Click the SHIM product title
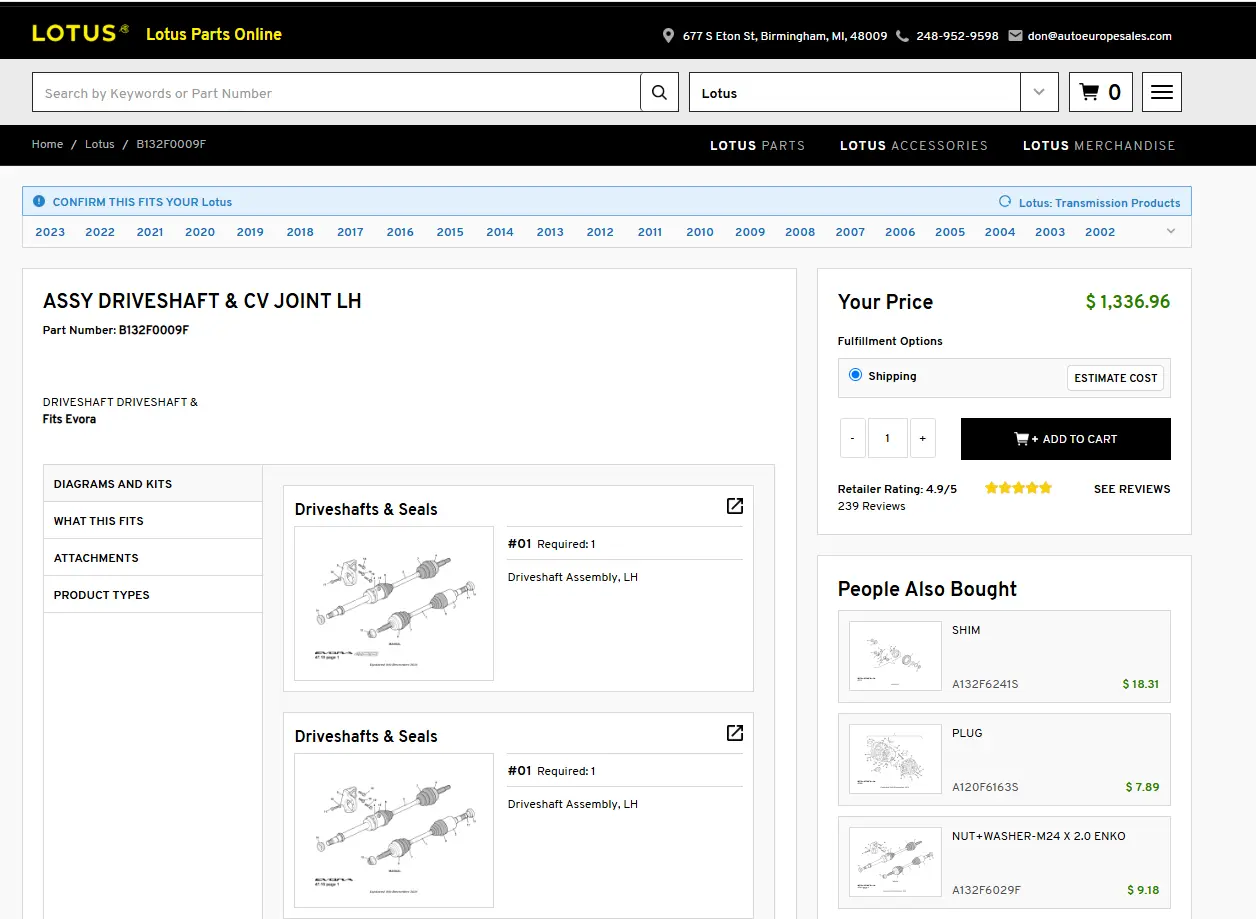Screen dimensions: 1256x919 (x=966, y=630)
